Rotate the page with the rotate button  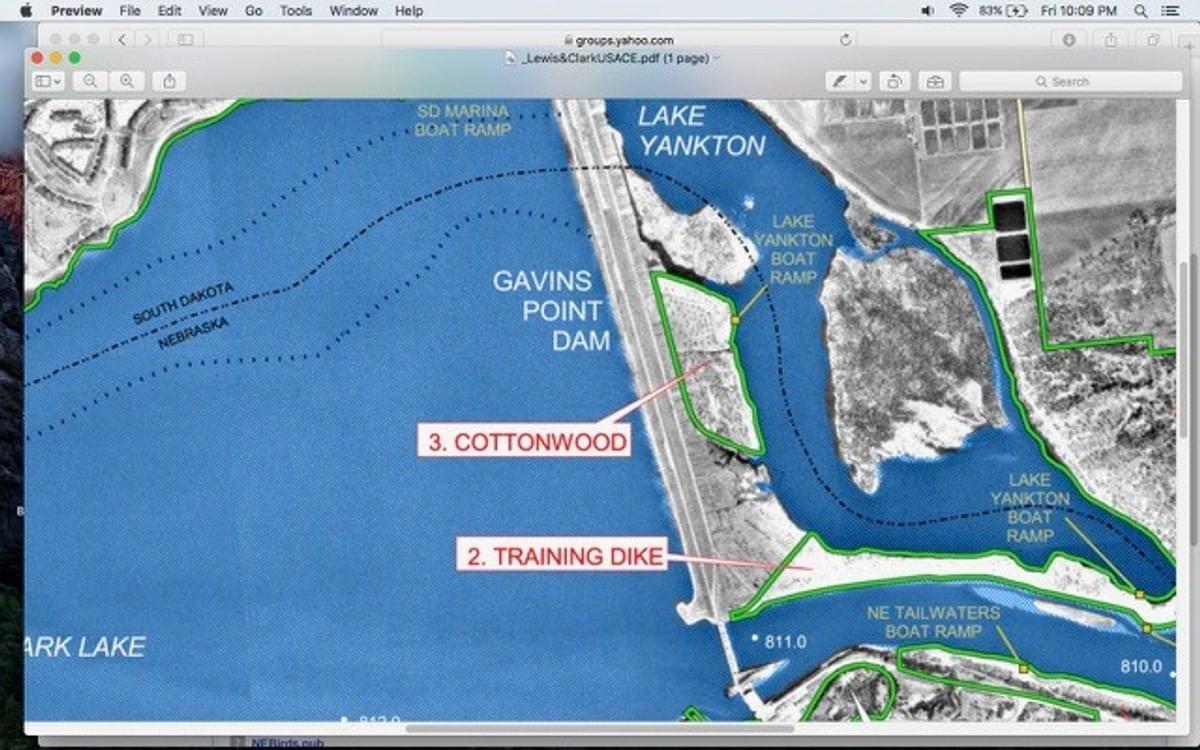(894, 81)
